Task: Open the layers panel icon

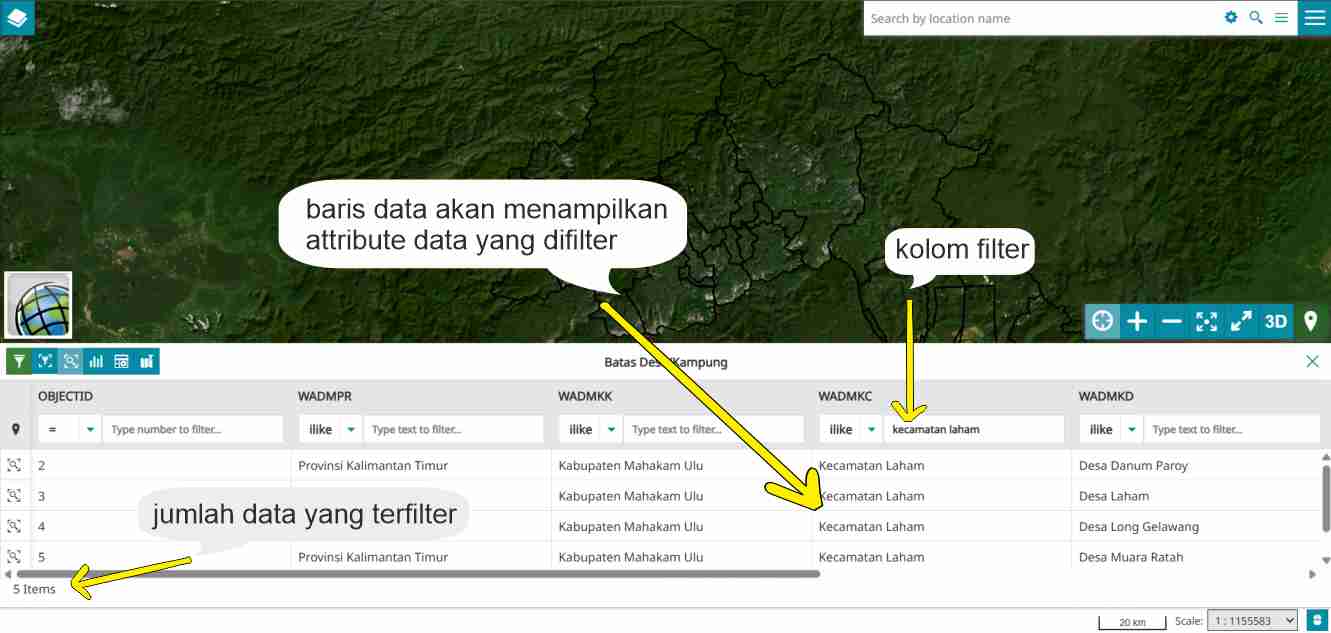Action: pos(17,17)
